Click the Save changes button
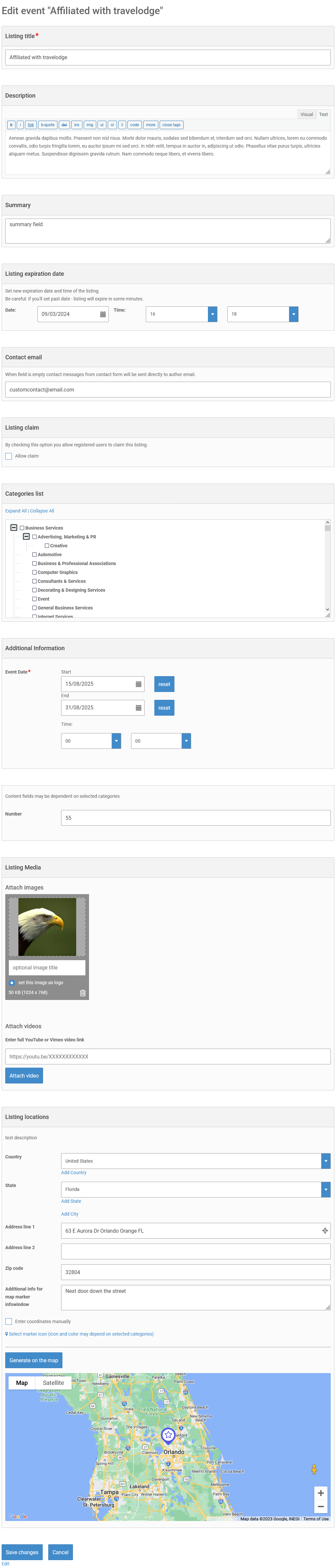Image resolution: width=336 pixels, height=1568 pixels. tap(22, 1552)
